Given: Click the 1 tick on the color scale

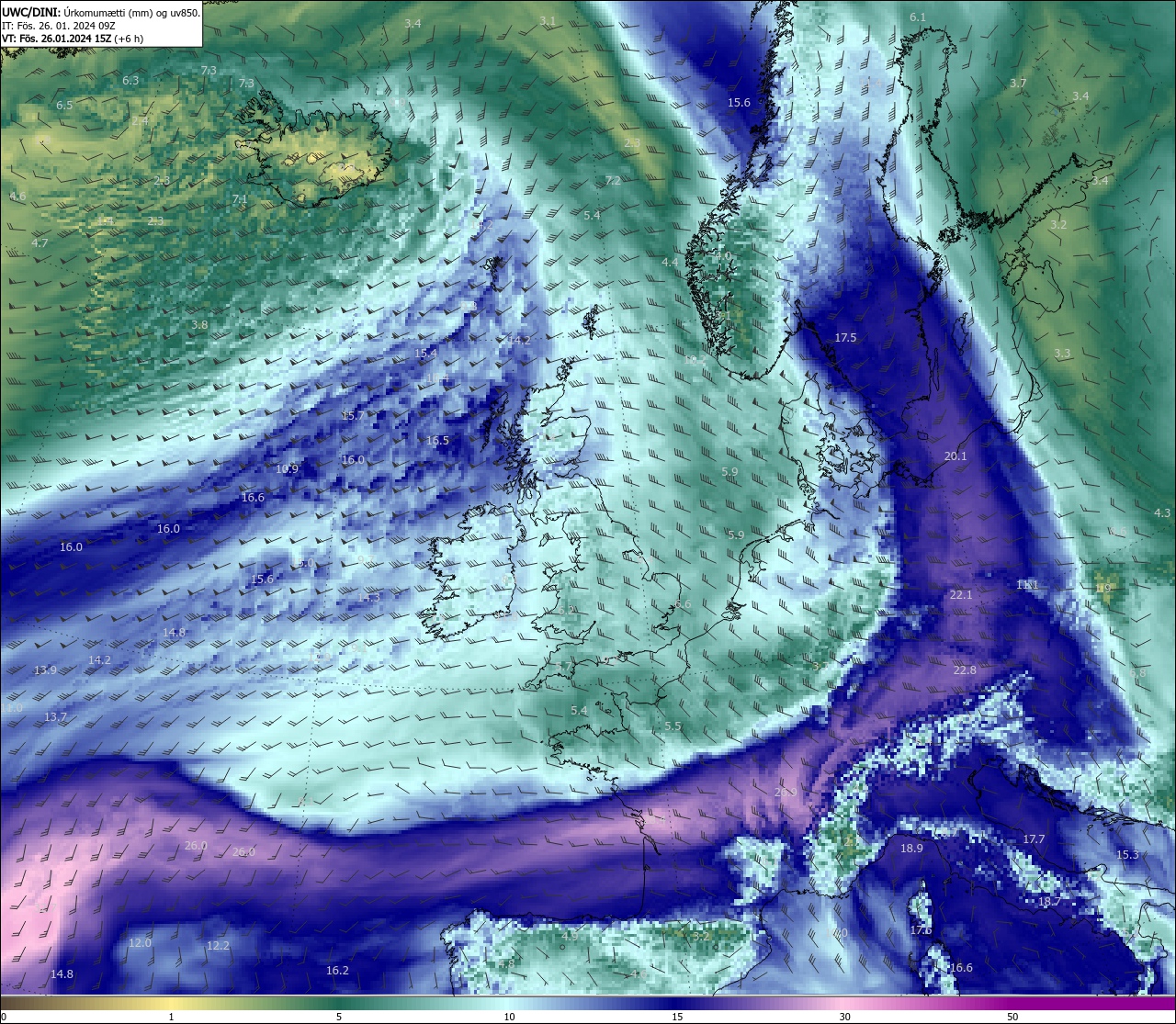Looking at the screenshot, I should pyautogui.click(x=171, y=1017).
